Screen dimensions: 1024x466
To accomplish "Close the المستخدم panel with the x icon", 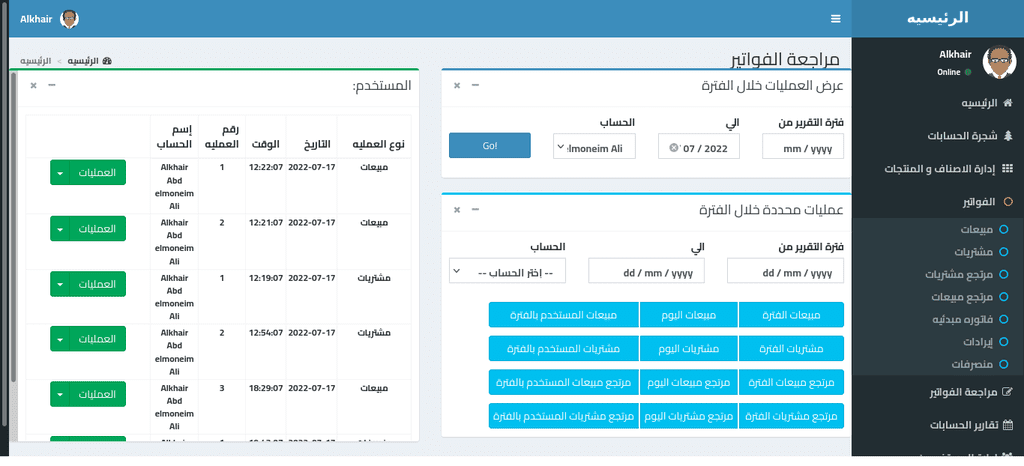I will point(33,85).
